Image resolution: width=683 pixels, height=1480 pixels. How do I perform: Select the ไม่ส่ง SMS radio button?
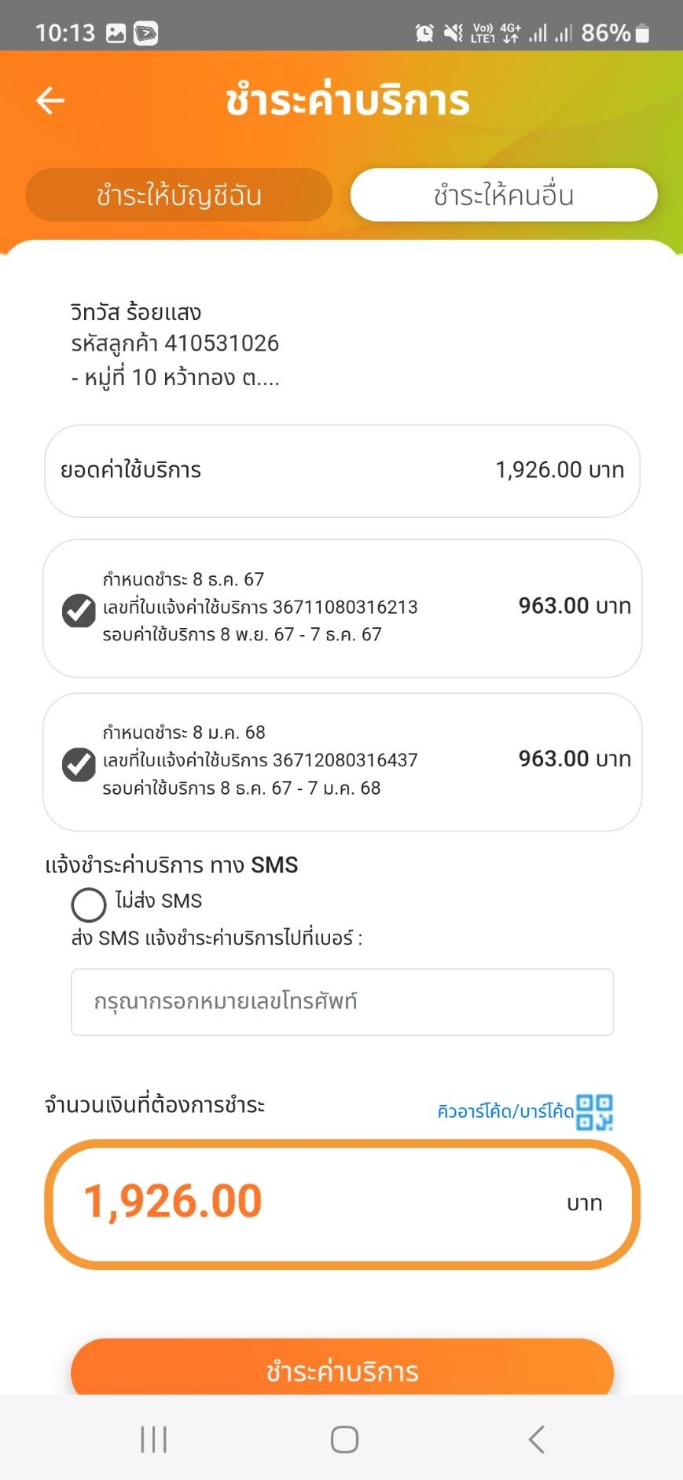[89, 904]
